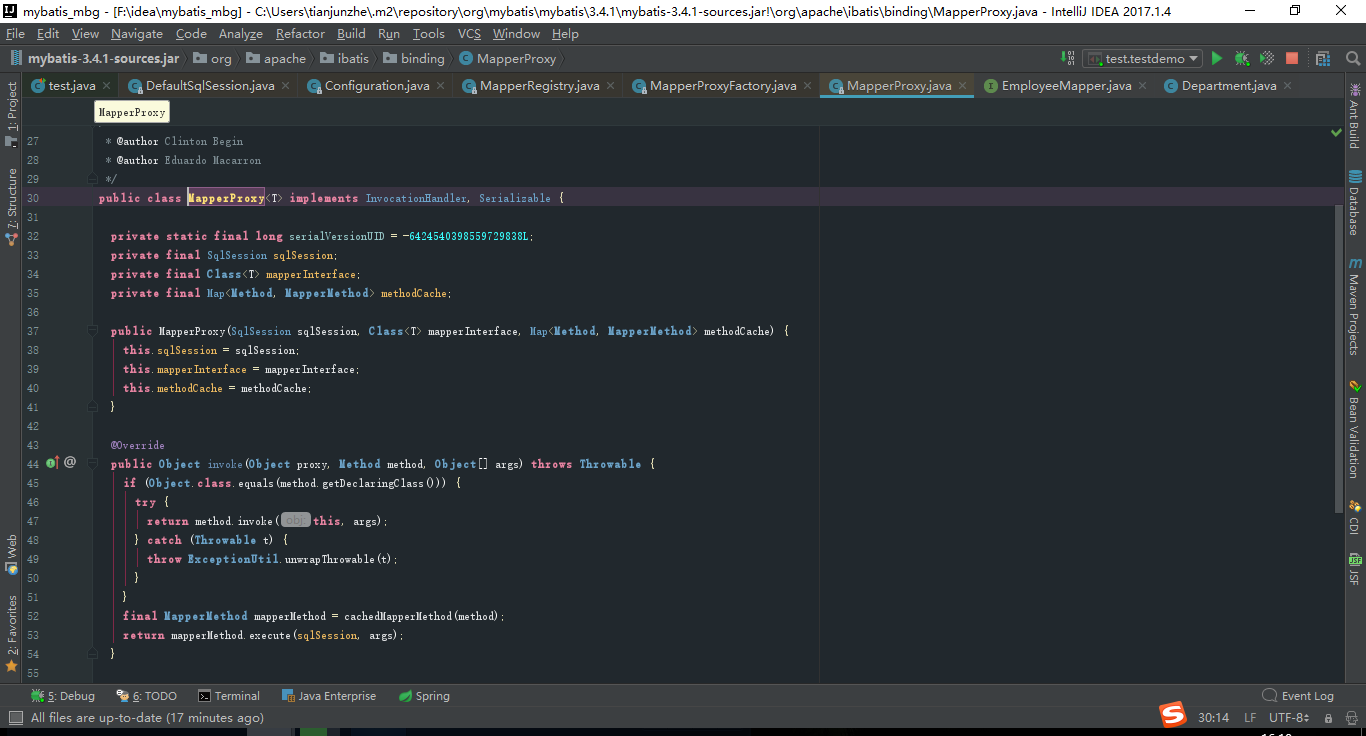Image resolution: width=1366 pixels, height=736 pixels.
Task: Open the UTF-8 file encoding selector
Action: tap(1285, 717)
